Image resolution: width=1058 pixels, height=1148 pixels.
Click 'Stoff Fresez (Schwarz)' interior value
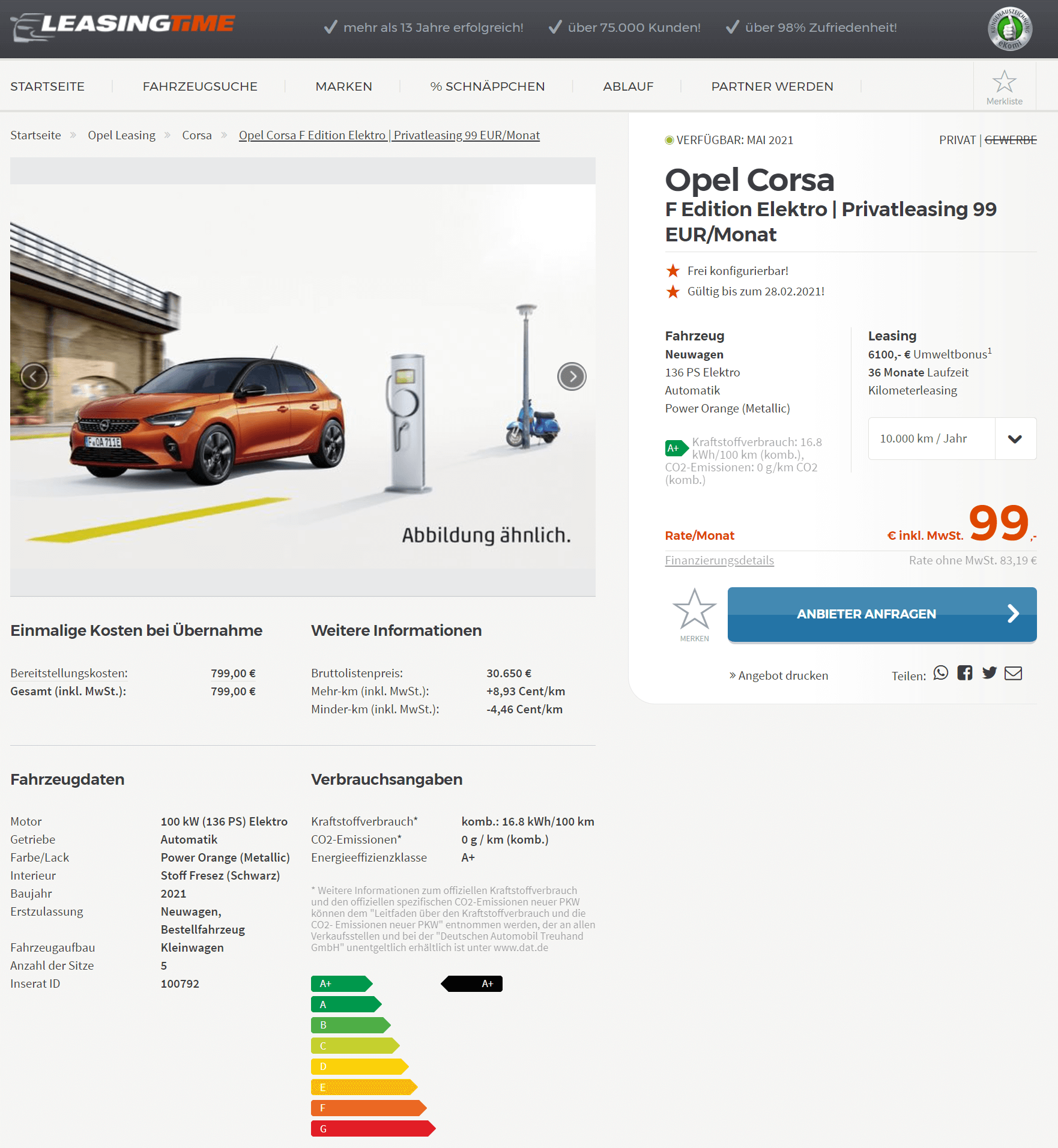pos(220,875)
